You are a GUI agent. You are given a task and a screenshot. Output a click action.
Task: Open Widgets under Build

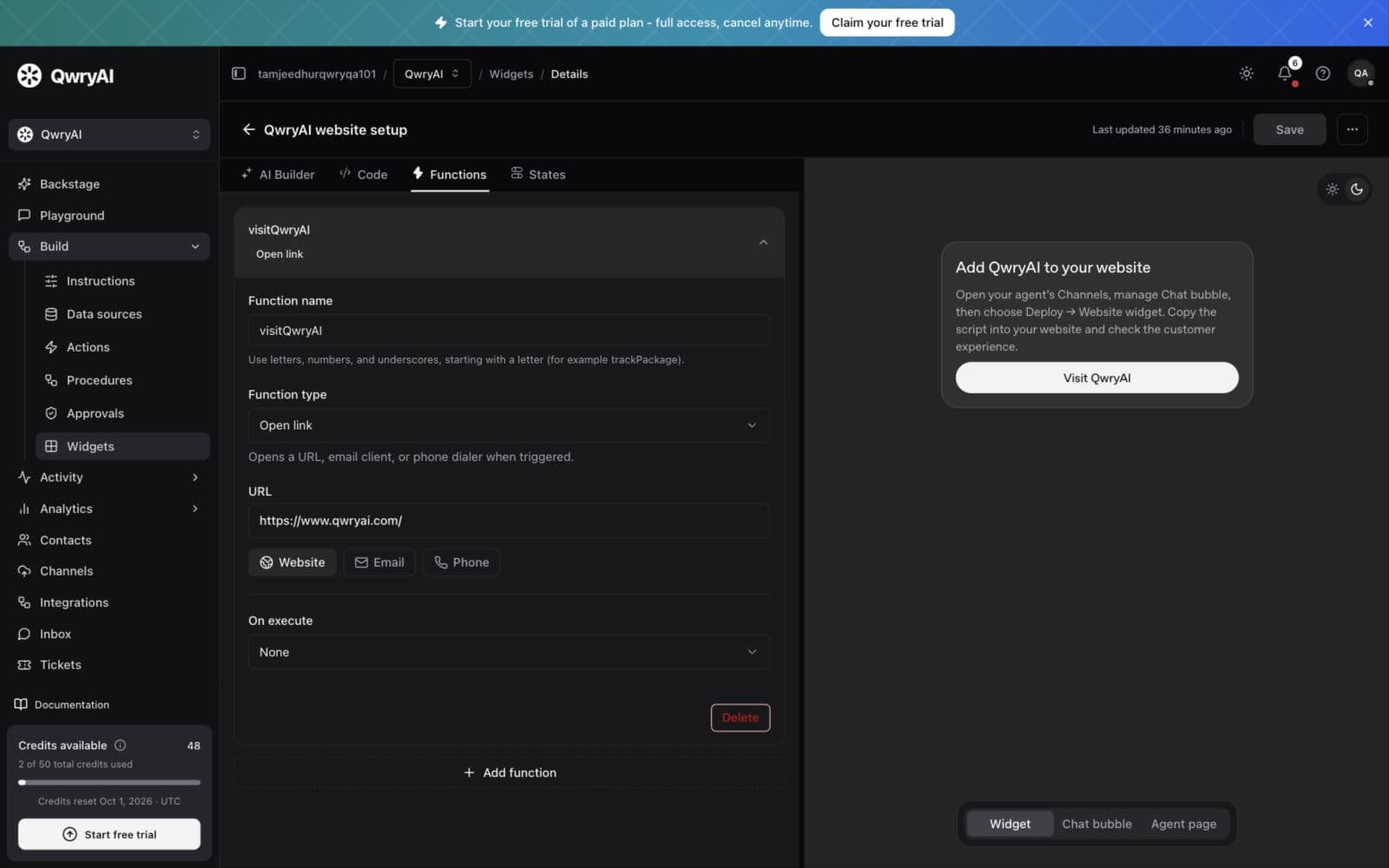point(122,446)
